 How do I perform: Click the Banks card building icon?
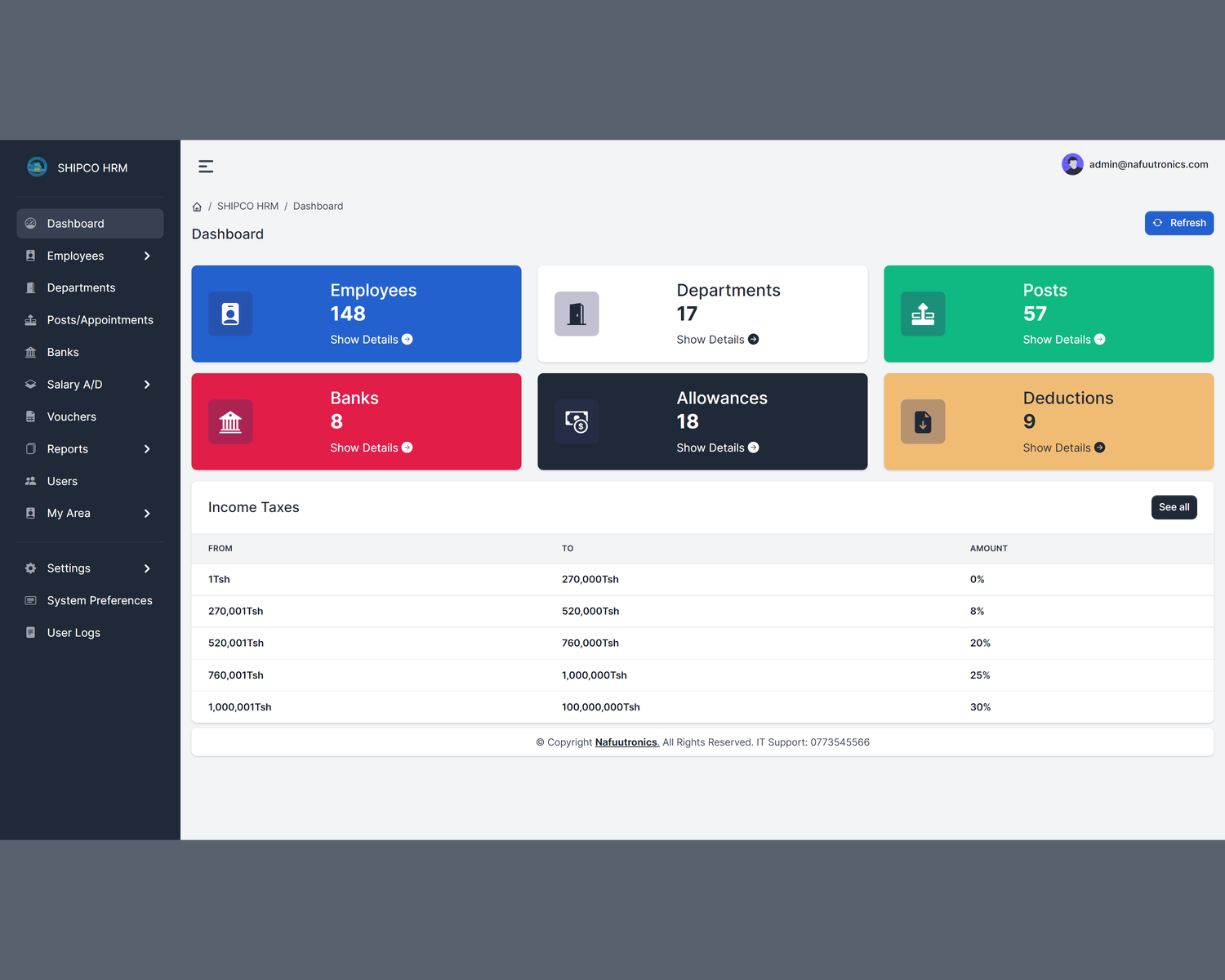click(x=230, y=421)
